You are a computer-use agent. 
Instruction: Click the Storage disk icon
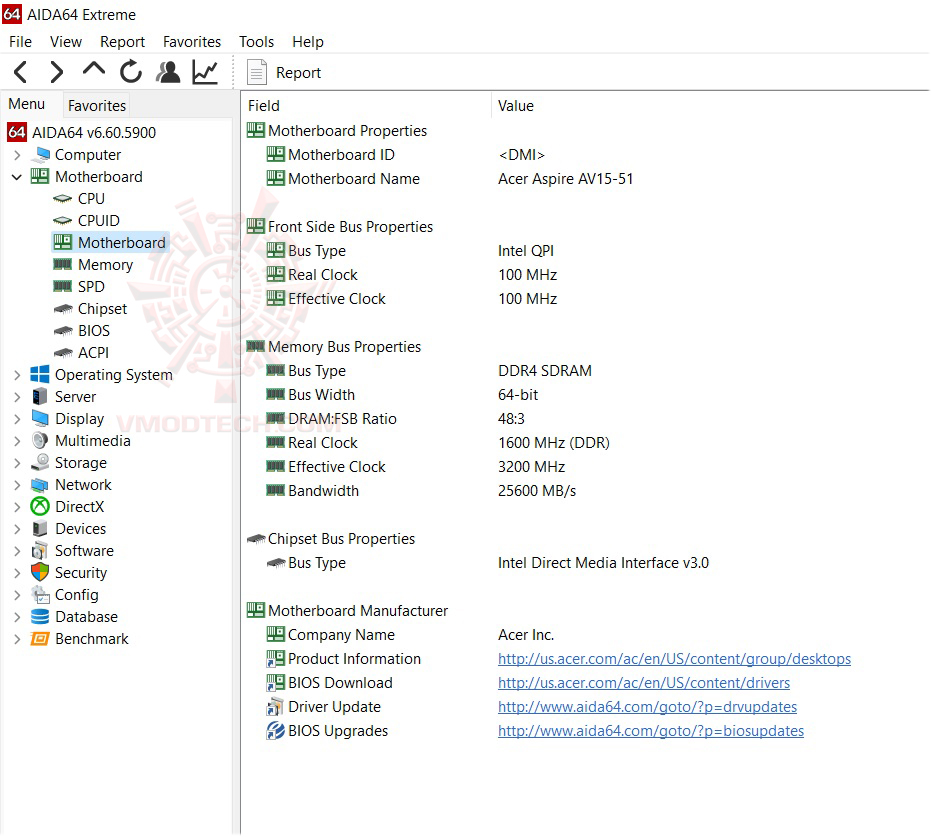pos(40,462)
